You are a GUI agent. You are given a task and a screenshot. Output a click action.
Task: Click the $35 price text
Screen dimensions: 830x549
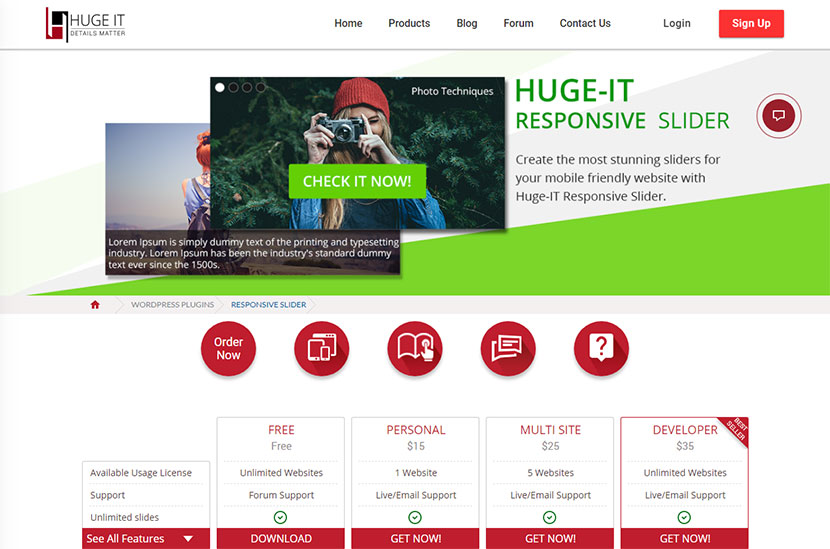(685, 446)
